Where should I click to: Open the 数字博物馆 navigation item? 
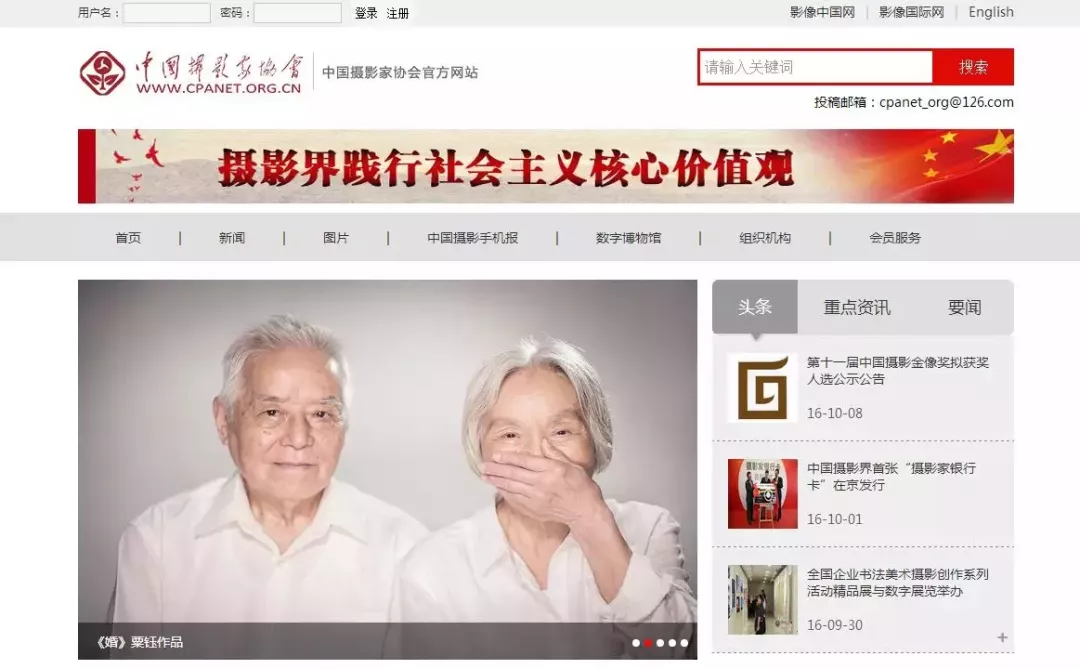point(628,238)
